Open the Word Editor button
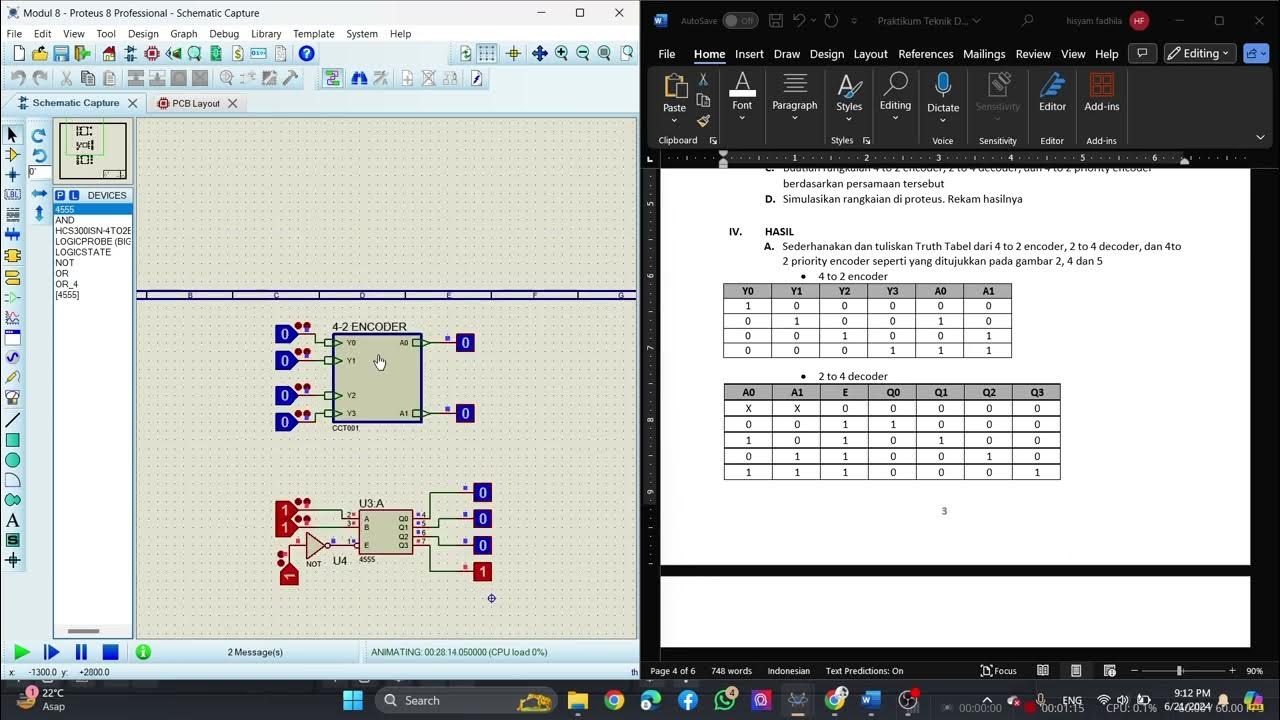This screenshot has width=1280, height=720. click(x=1052, y=93)
